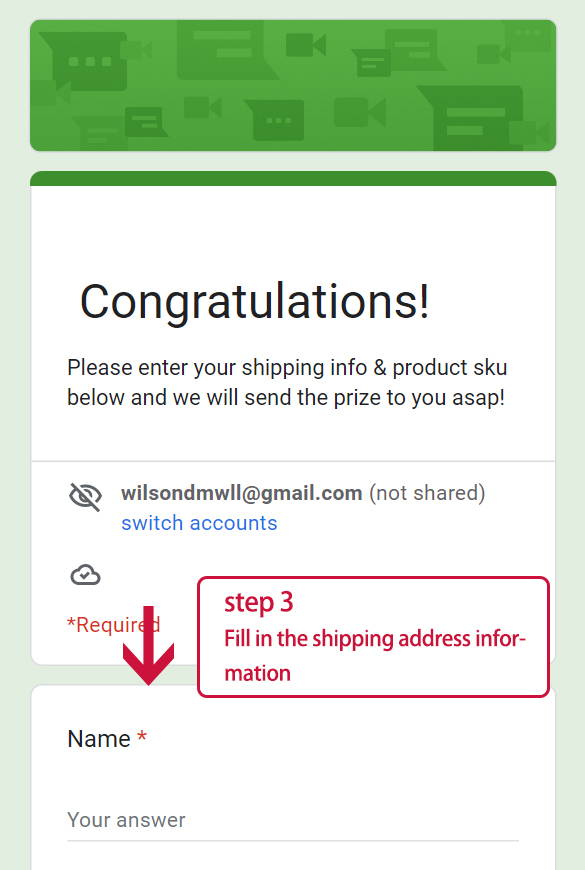Open the switch accounts link
585x870 pixels.
199,523
